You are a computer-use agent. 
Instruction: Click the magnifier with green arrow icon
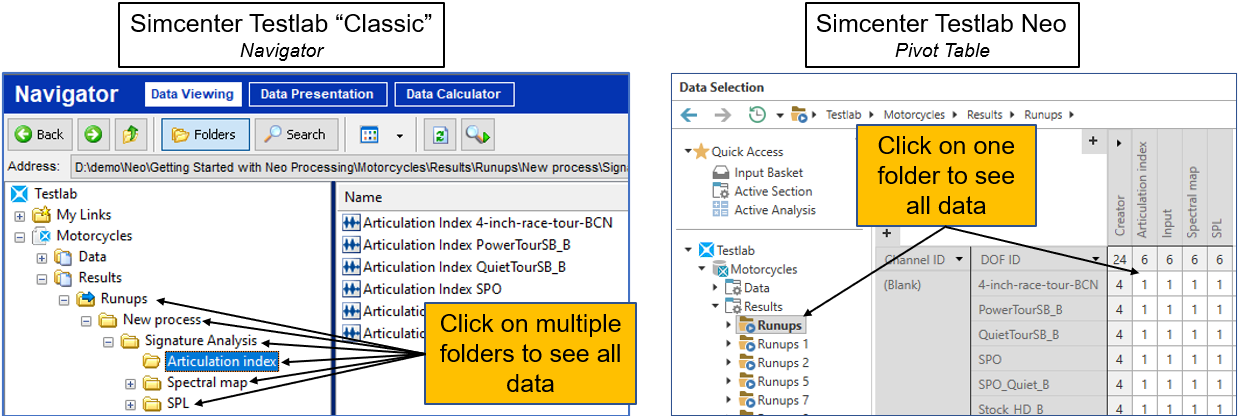click(x=476, y=134)
